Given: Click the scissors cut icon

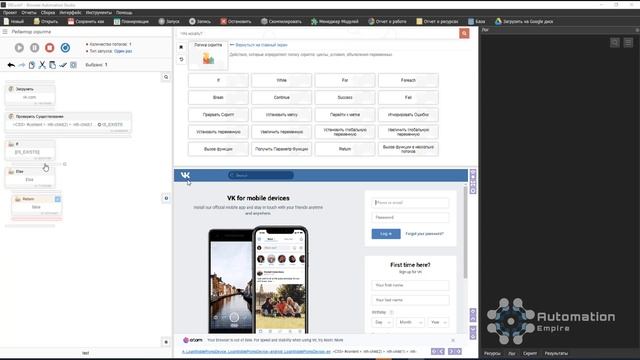Looking at the screenshot, I should pos(42,65).
